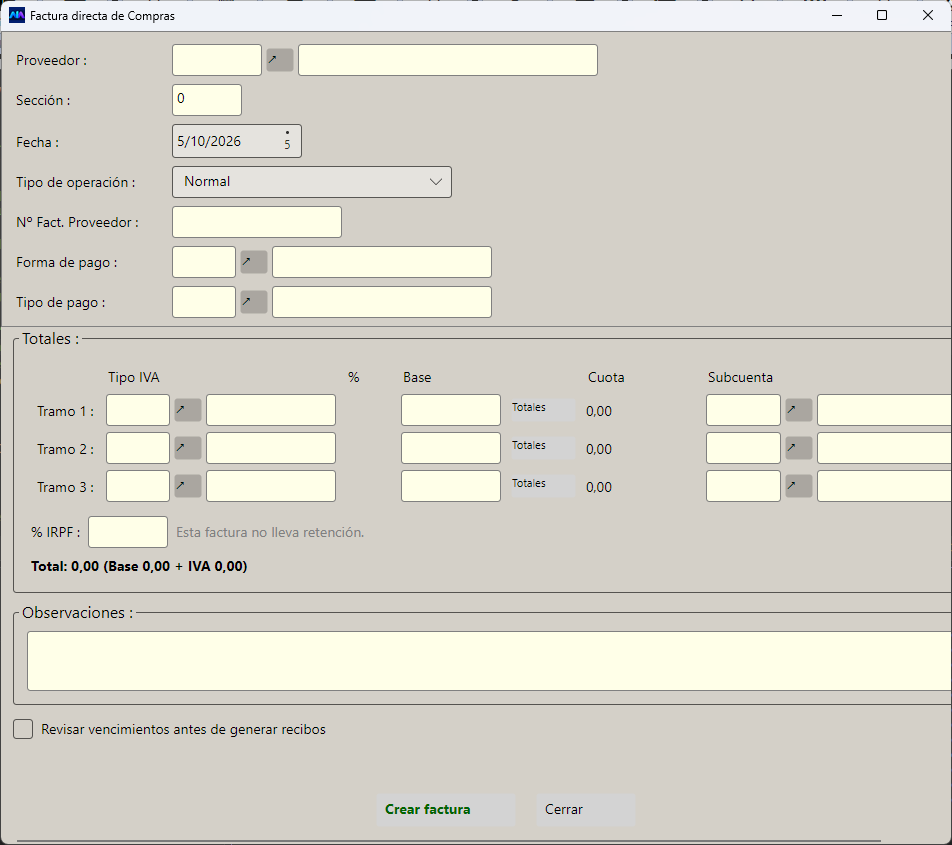
Task: Click into the Observaciones text area
Action: (x=489, y=661)
